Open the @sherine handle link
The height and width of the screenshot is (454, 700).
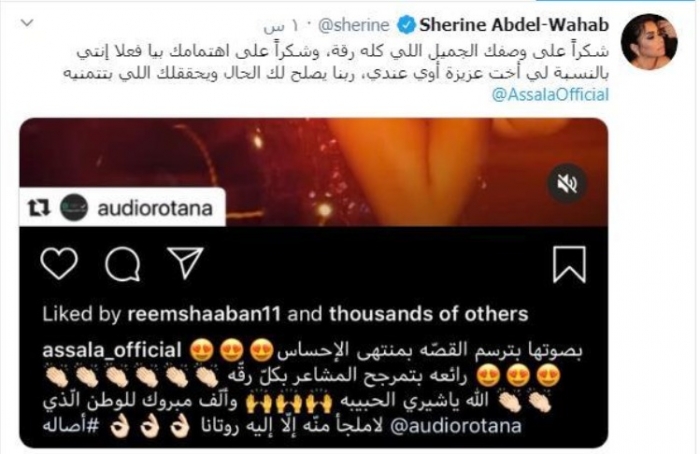(x=353, y=25)
